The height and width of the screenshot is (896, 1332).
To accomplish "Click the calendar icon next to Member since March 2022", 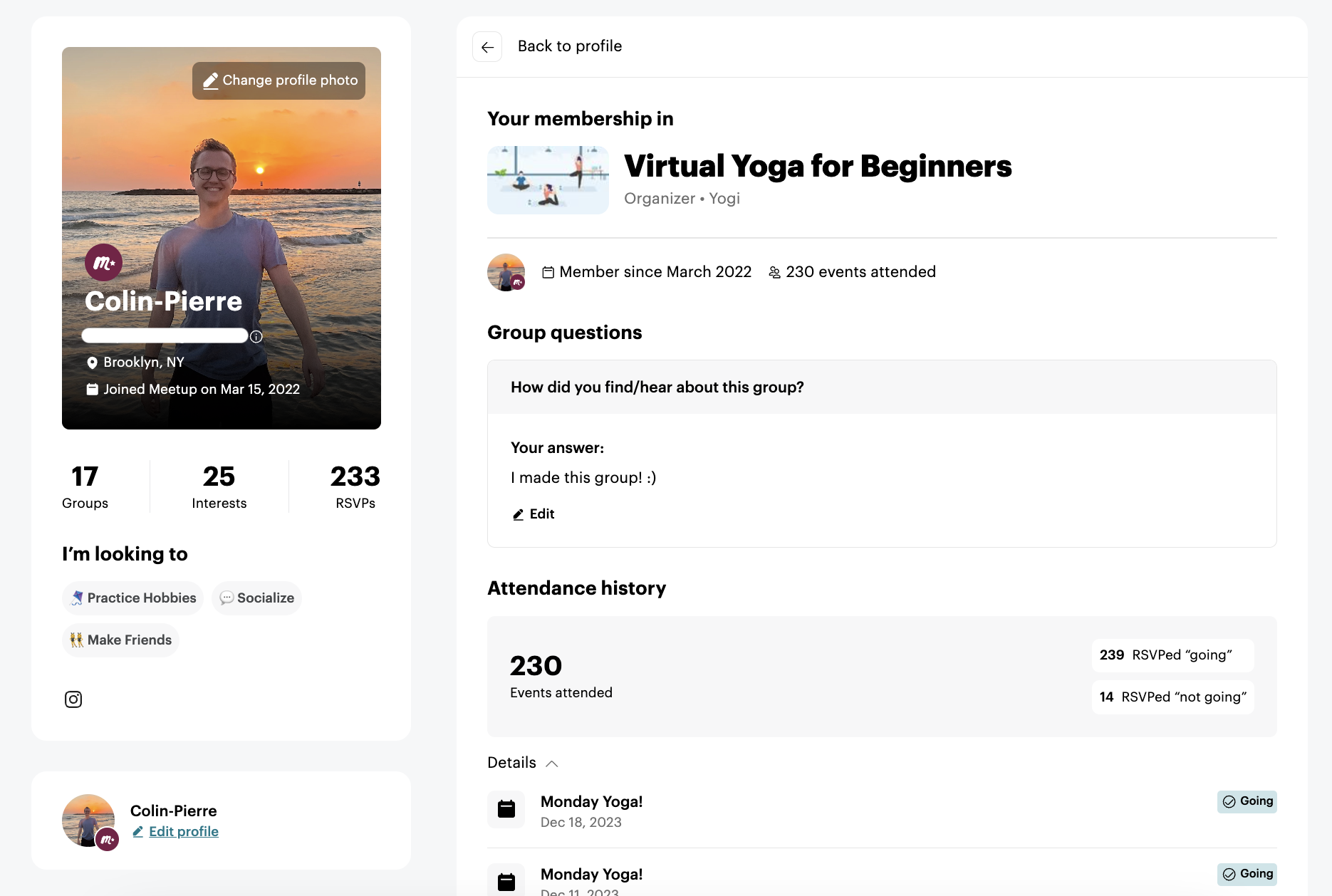I will tap(548, 271).
